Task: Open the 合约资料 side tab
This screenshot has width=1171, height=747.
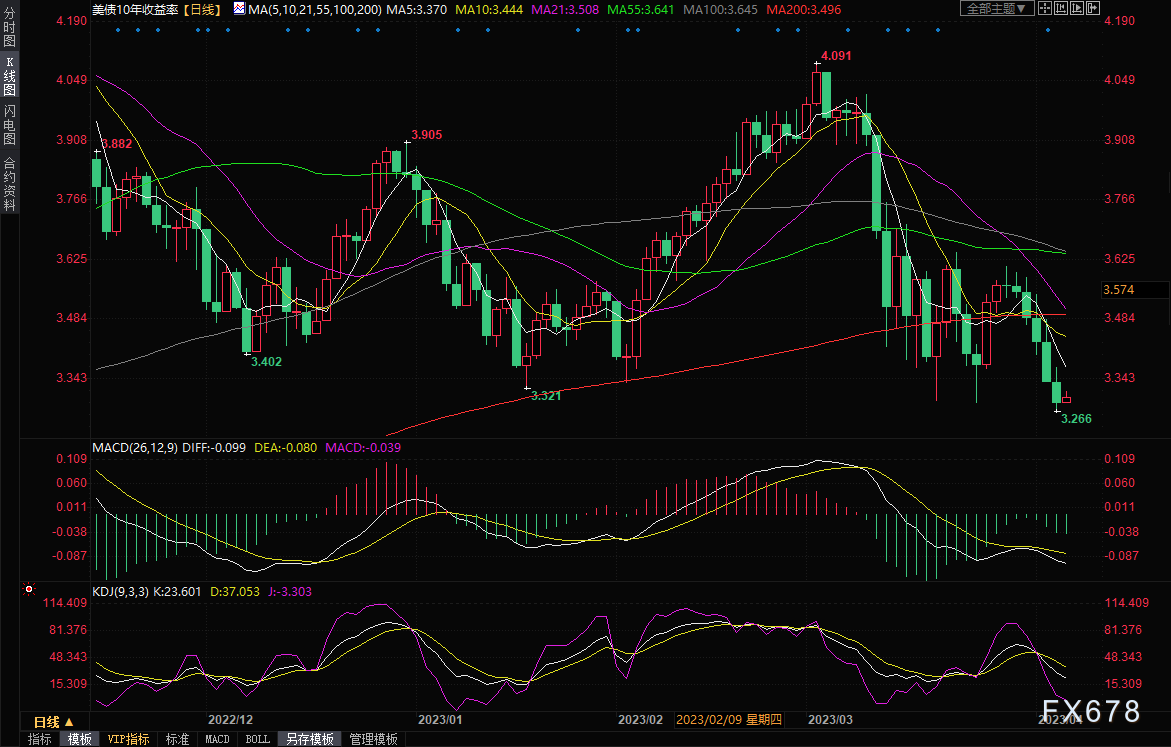Action: 10,184
